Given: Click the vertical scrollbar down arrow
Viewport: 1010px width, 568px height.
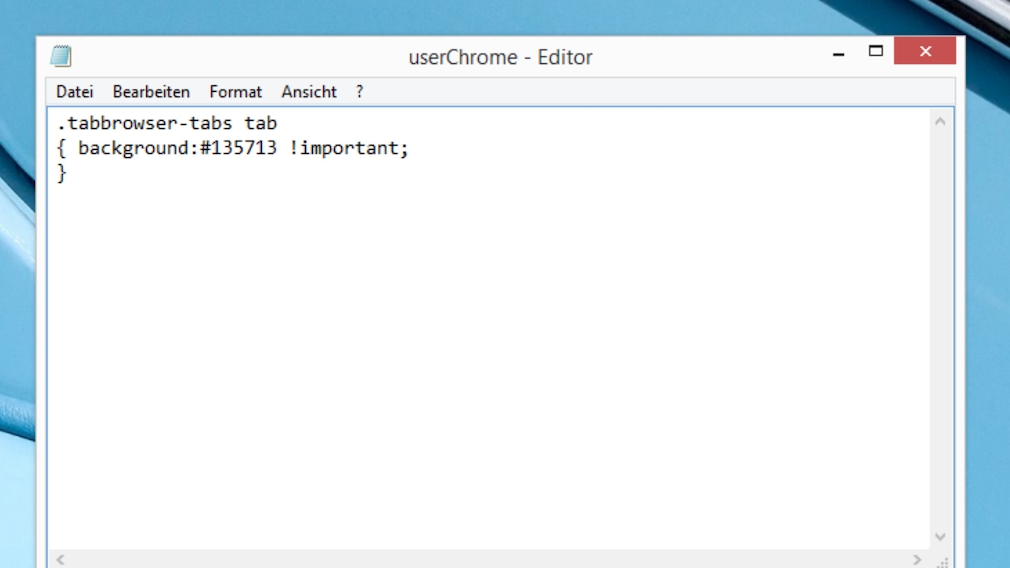Looking at the screenshot, I should coord(940,537).
